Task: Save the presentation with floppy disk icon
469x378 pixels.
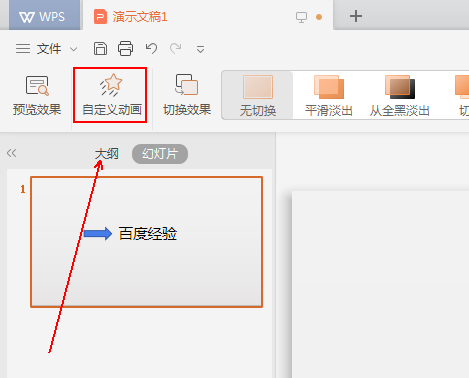Action: point(100,49)
